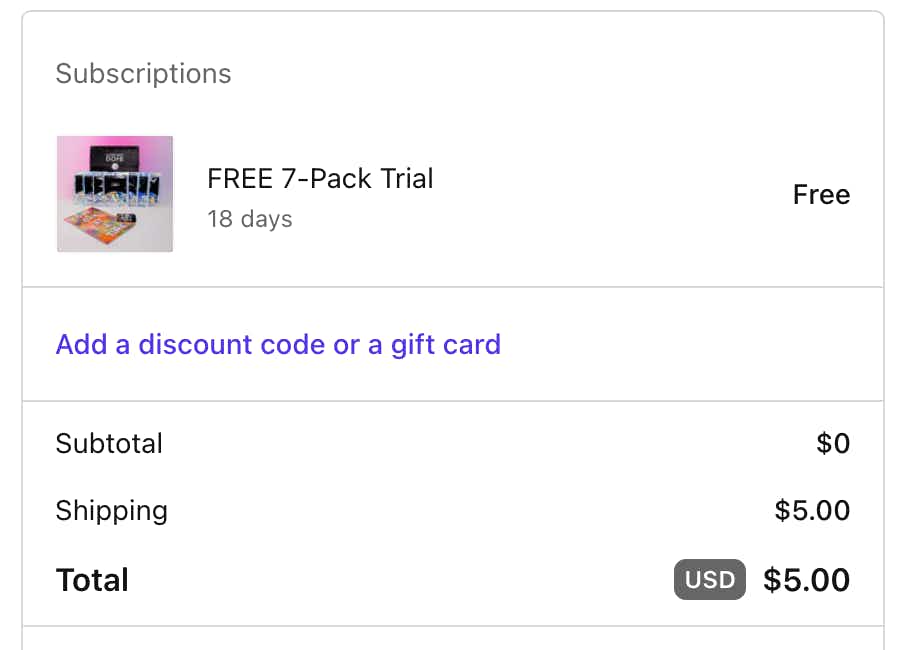Click the FREE 7-Pack Trial product thumbnail
The height and width of the screenshot is (650, 904).
click(115, 194)
